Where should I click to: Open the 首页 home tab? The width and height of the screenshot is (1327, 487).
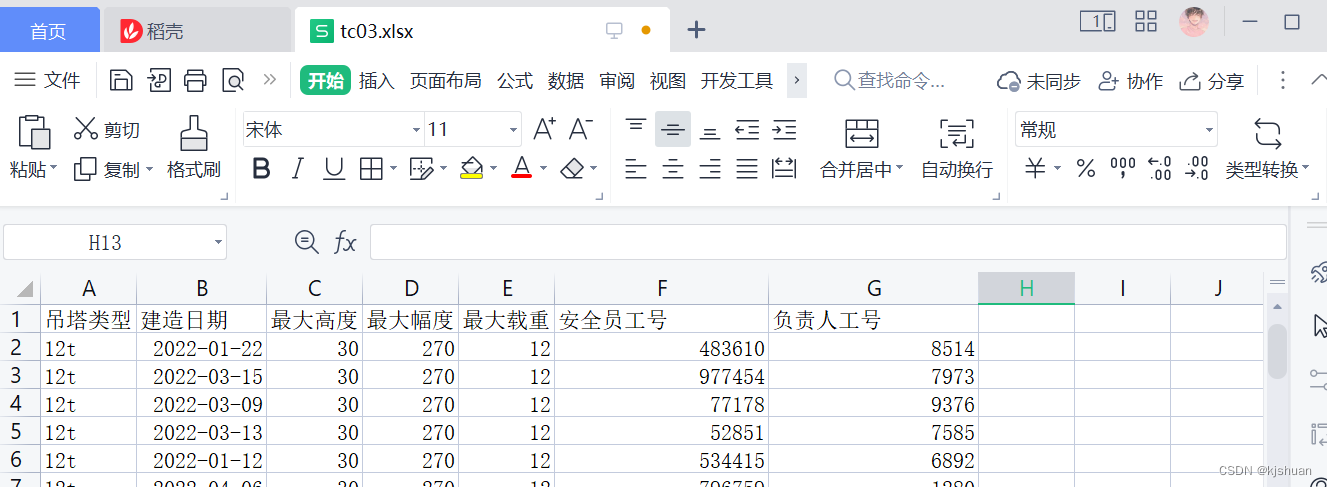coord(48,31)
